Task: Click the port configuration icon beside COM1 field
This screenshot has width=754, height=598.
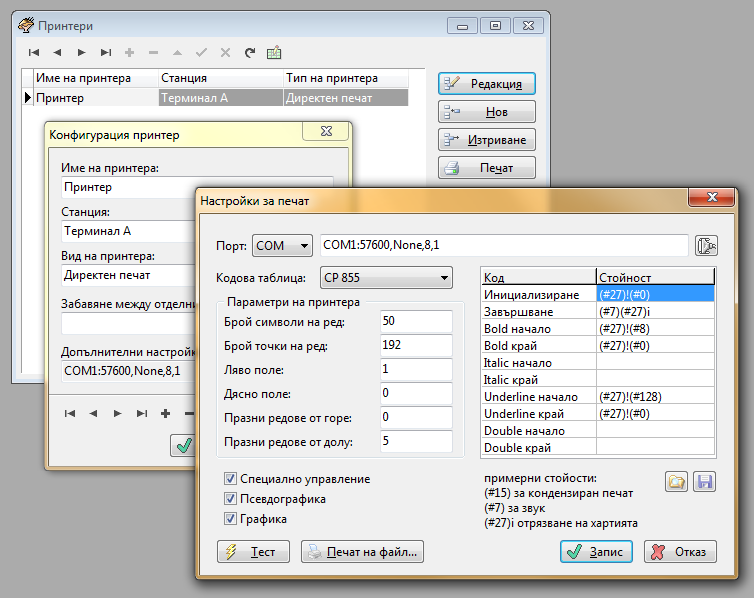Action: (x=707, y=245)
